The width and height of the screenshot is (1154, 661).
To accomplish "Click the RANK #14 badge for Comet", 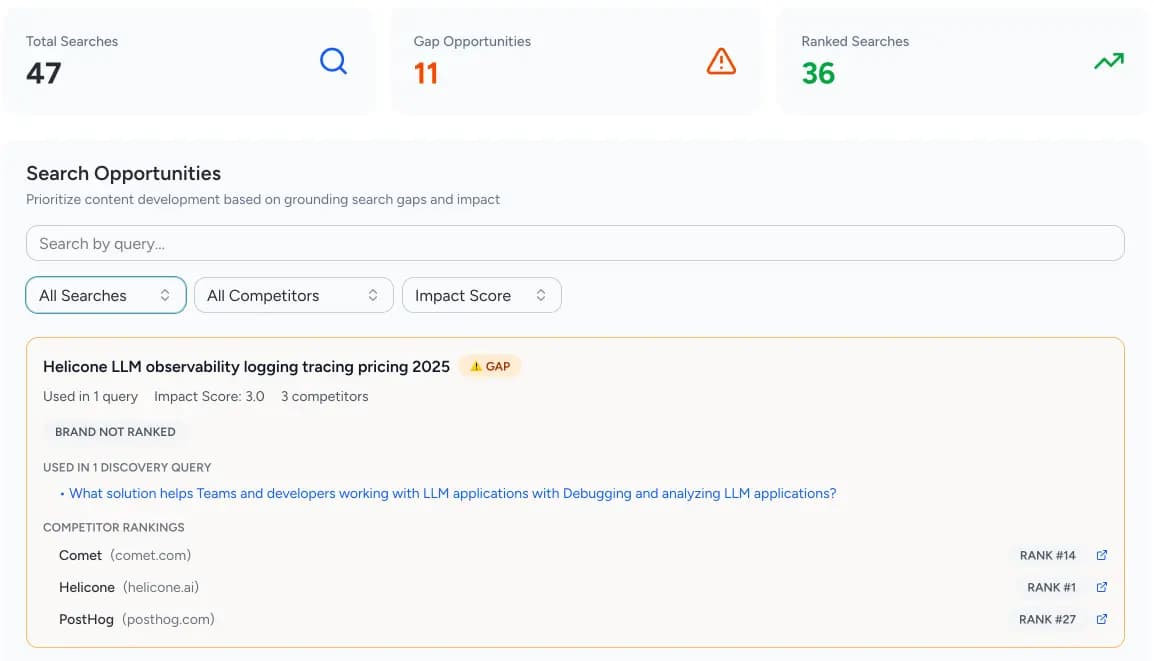I will (x=1047, y=555).
